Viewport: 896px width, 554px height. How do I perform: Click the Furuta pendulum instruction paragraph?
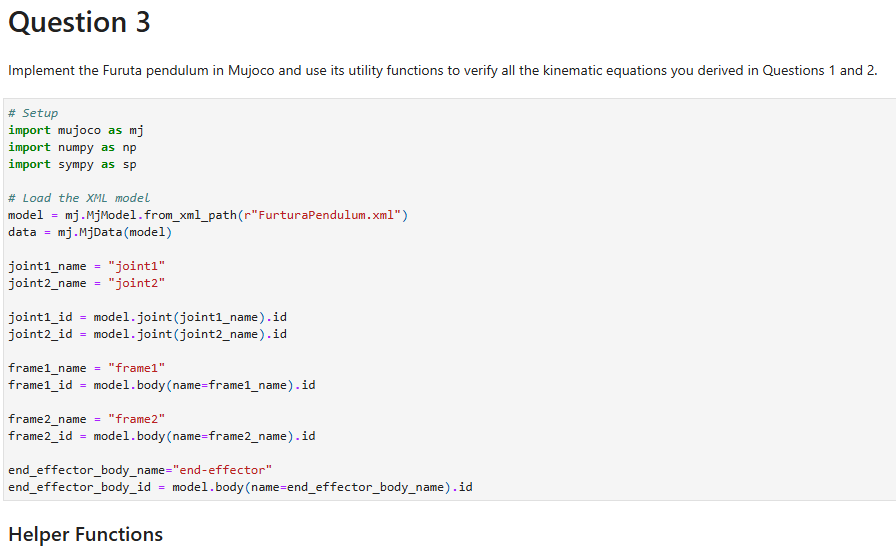442,71
